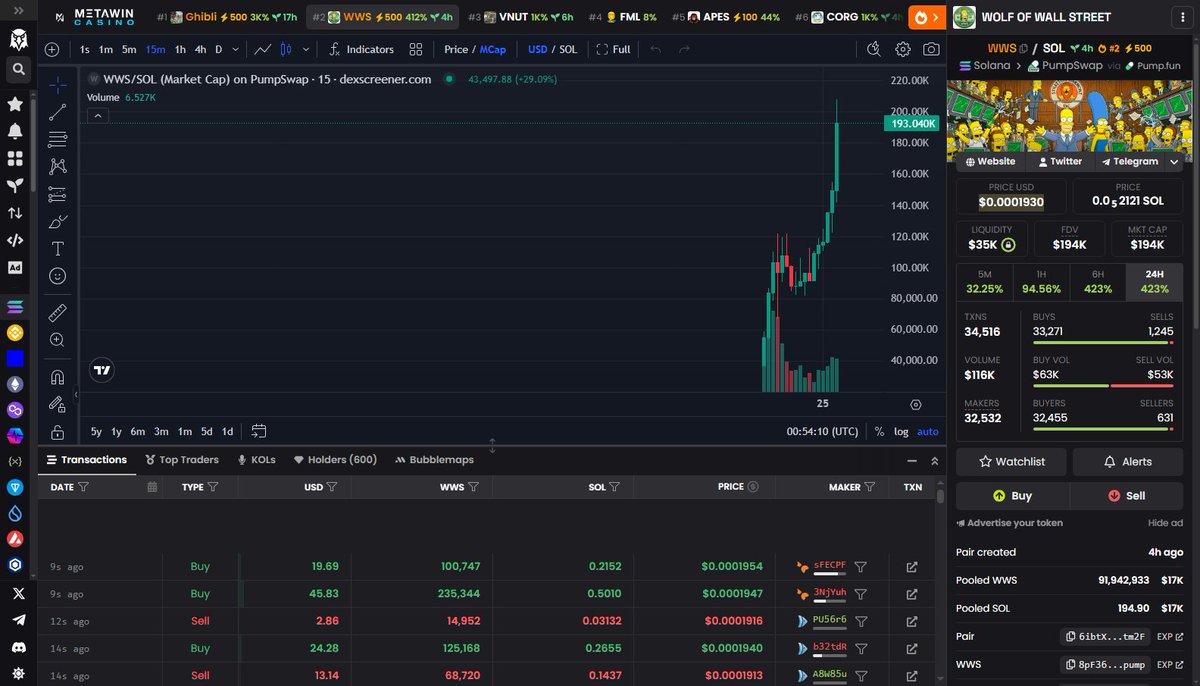Filter transactions by Type column

click(215, 487)
